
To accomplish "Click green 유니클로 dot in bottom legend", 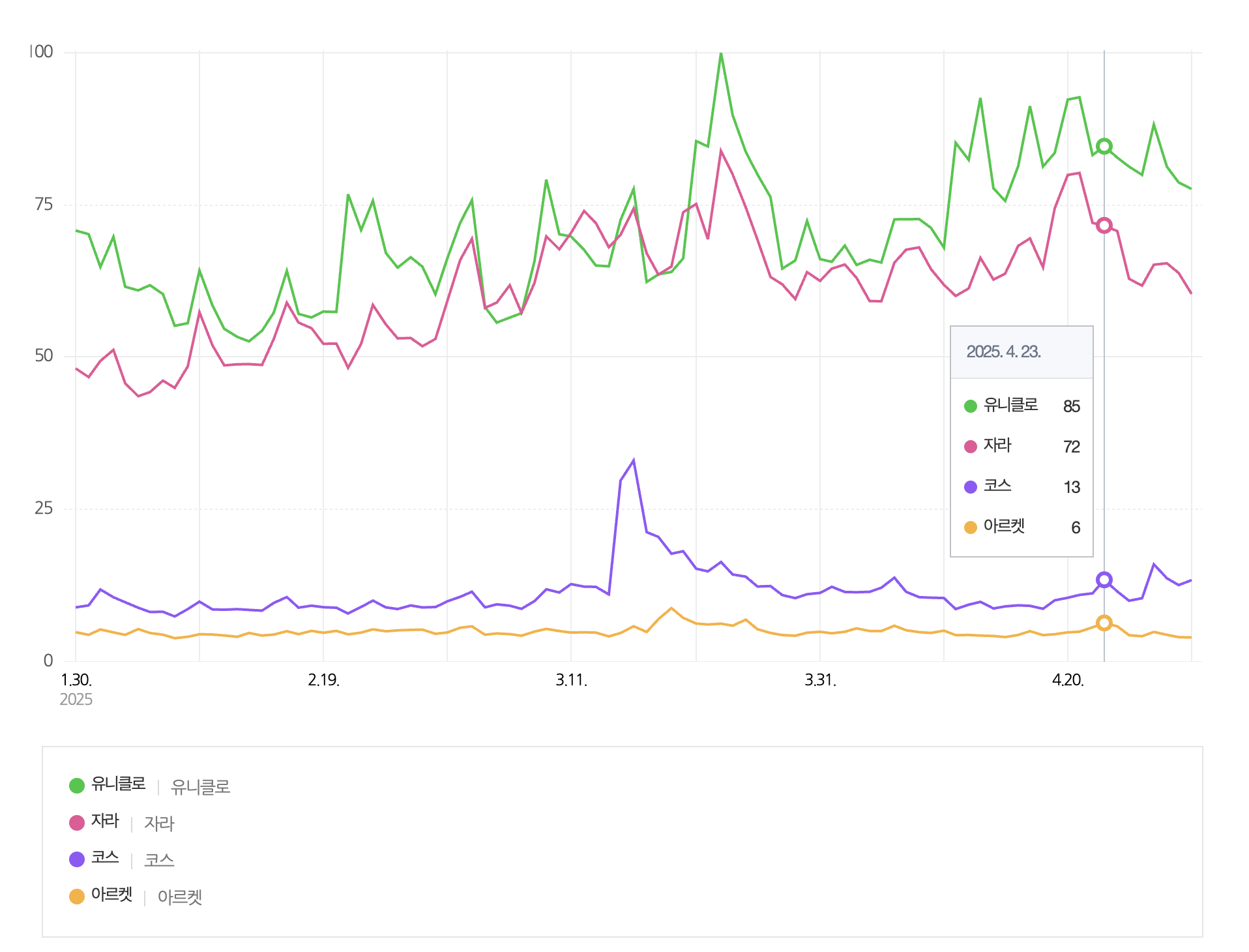I will click(77, 786).
